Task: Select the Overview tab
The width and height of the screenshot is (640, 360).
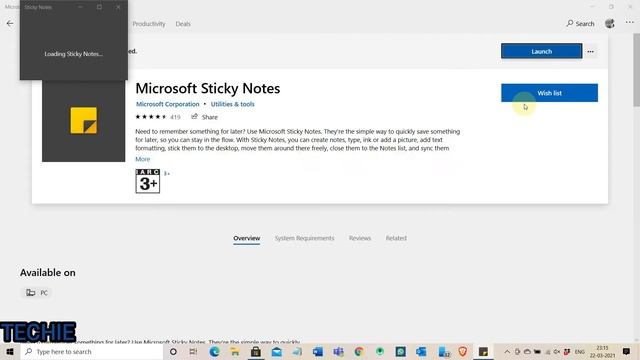Action: click(x=247, y=238)
